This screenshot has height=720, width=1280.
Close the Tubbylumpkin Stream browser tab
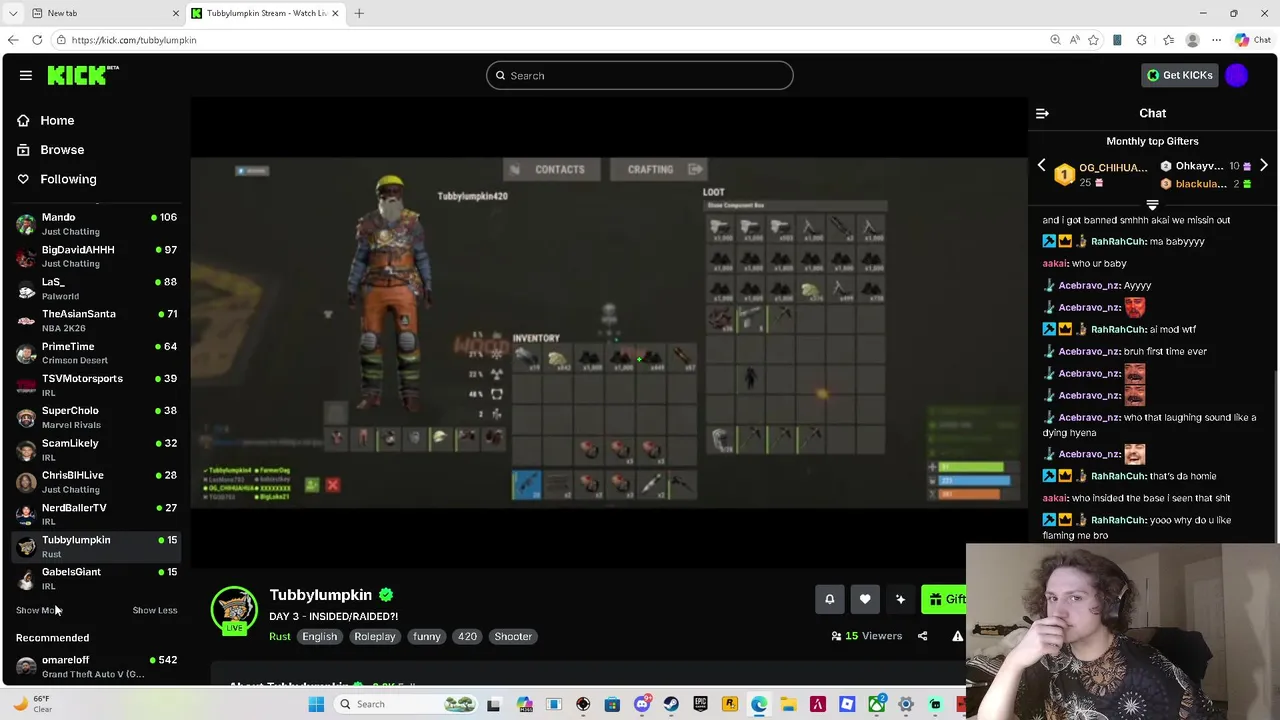[x=335, y=13]
